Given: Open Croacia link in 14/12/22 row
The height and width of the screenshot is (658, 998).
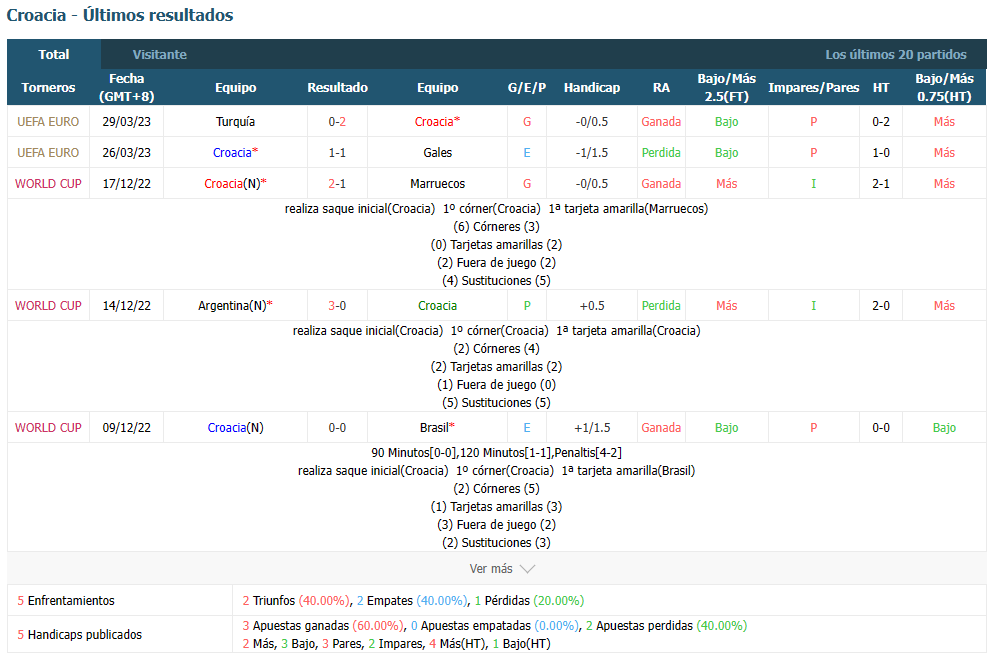Looking at the screenshot, I should (437, 306).
